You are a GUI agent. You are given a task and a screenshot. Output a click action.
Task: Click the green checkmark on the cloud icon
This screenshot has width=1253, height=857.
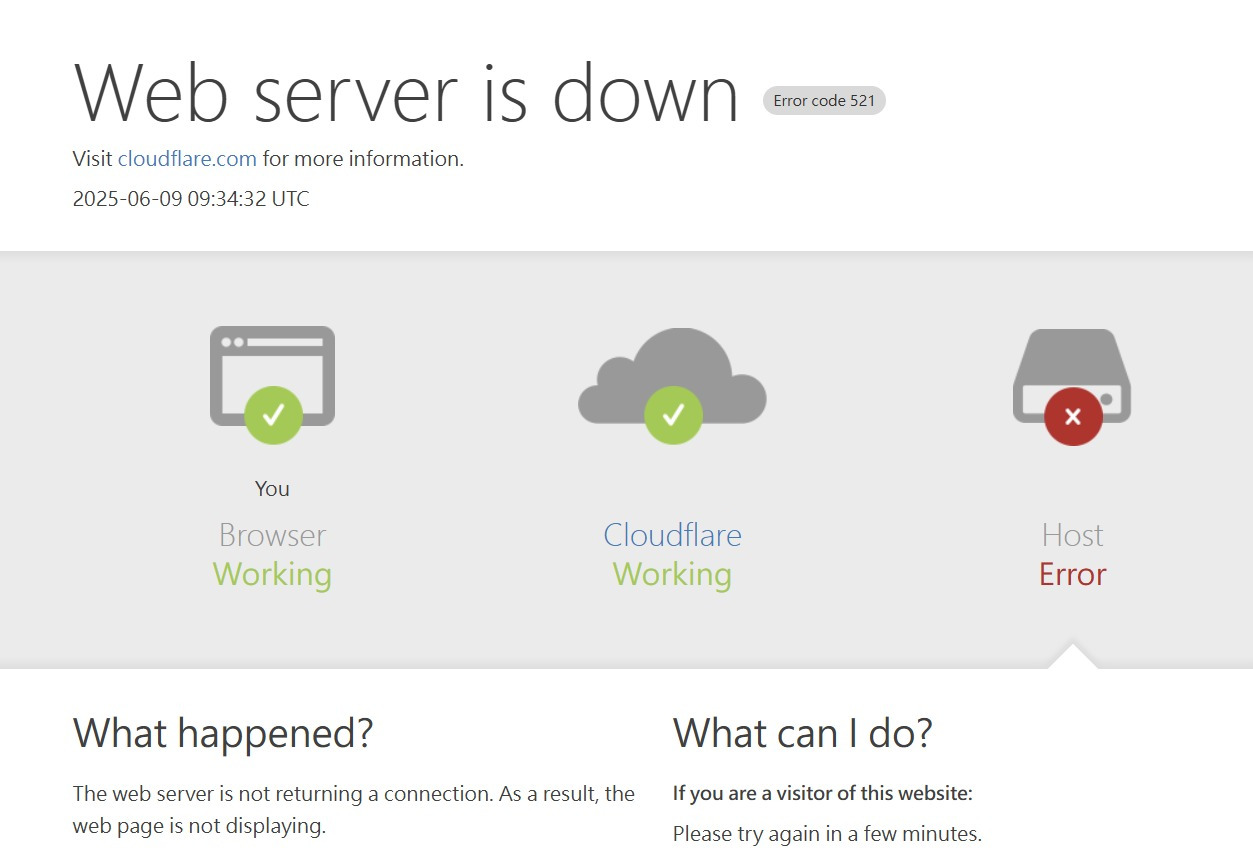[x=672, y=414]
